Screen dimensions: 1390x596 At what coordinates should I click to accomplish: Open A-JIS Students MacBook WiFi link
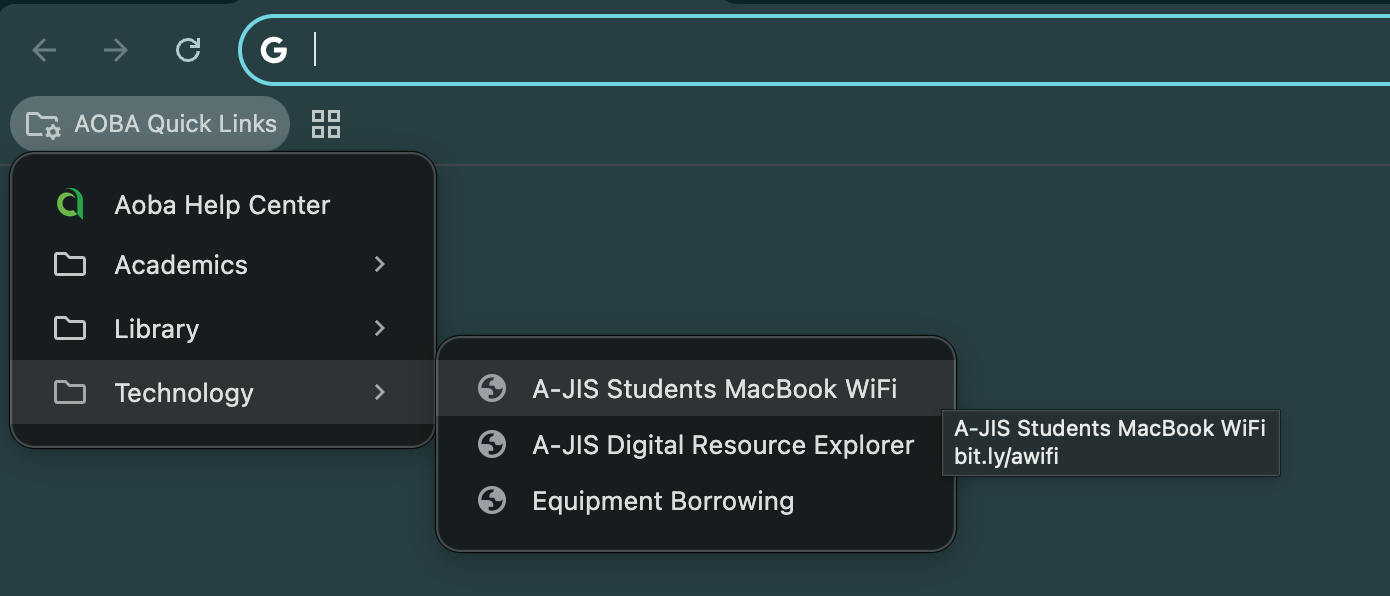pos(696,388)
